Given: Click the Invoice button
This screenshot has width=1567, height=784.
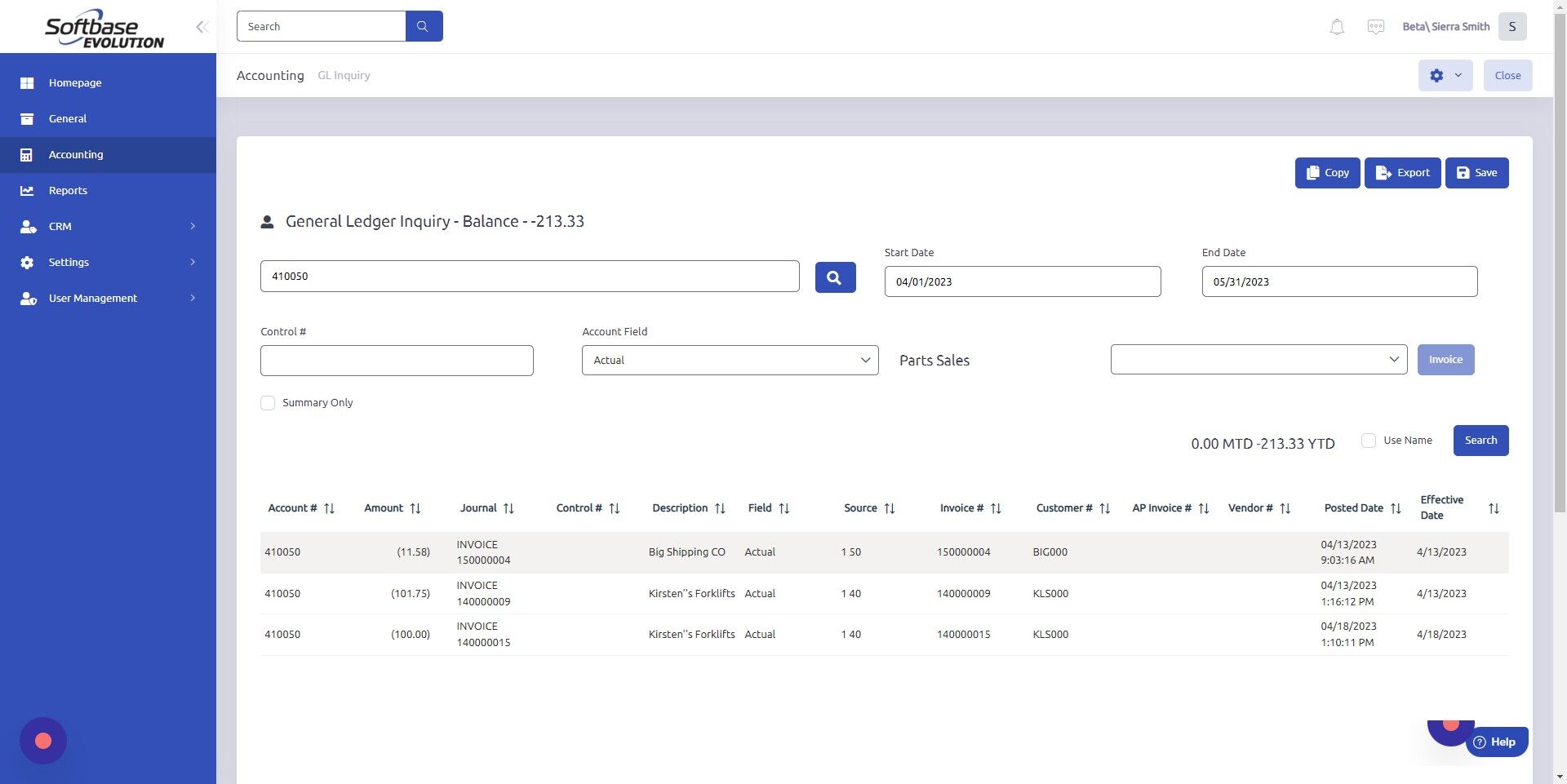Looking at the screenshot, I should tap(1445, 360).
